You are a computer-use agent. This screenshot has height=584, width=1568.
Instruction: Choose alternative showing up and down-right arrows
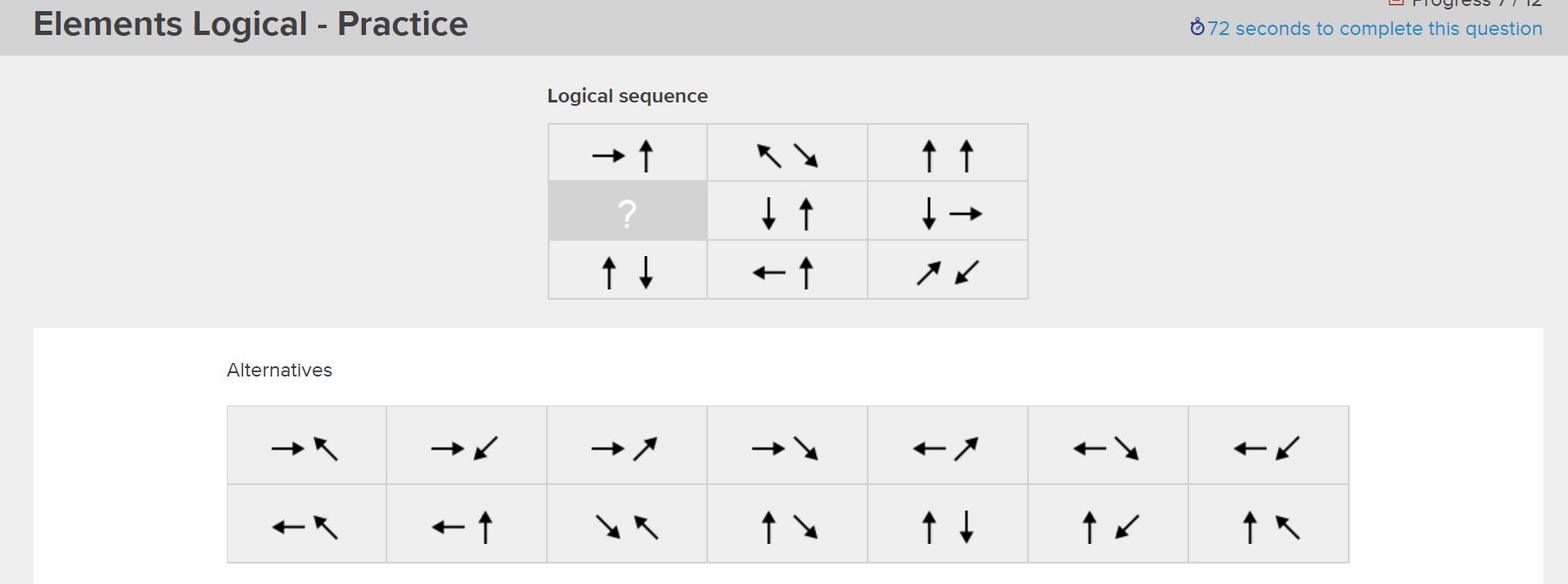(787, 523)
